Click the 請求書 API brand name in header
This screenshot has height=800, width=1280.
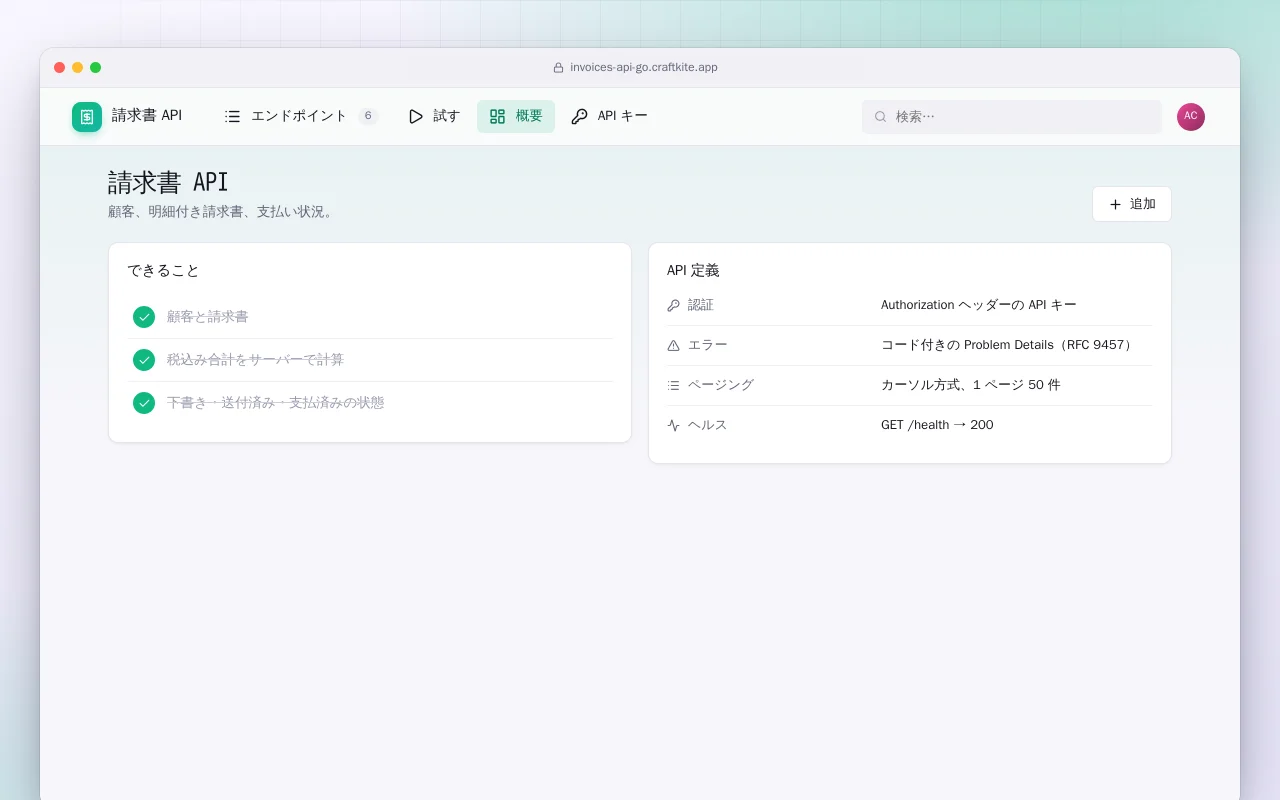tap(147, 116)
